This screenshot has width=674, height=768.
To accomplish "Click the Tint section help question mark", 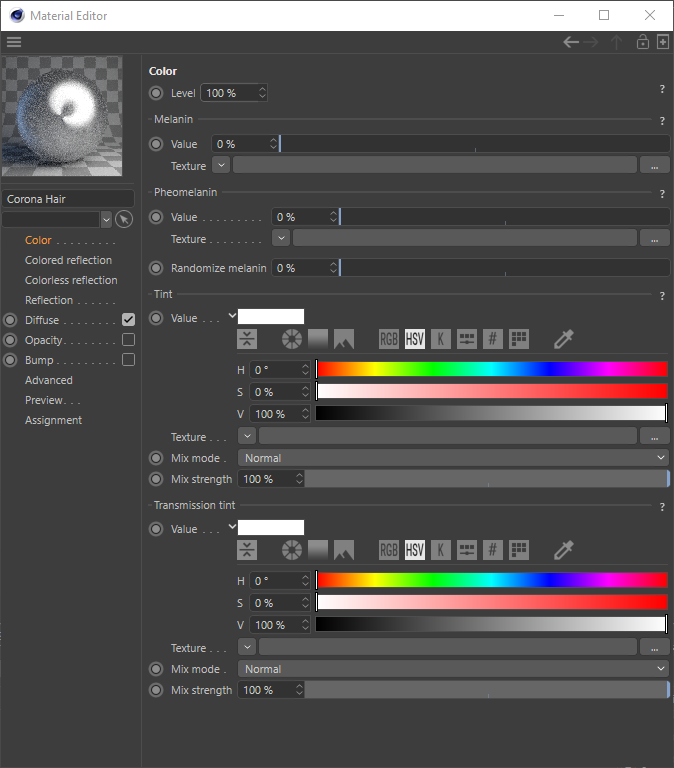I will (x=662, y=296).
